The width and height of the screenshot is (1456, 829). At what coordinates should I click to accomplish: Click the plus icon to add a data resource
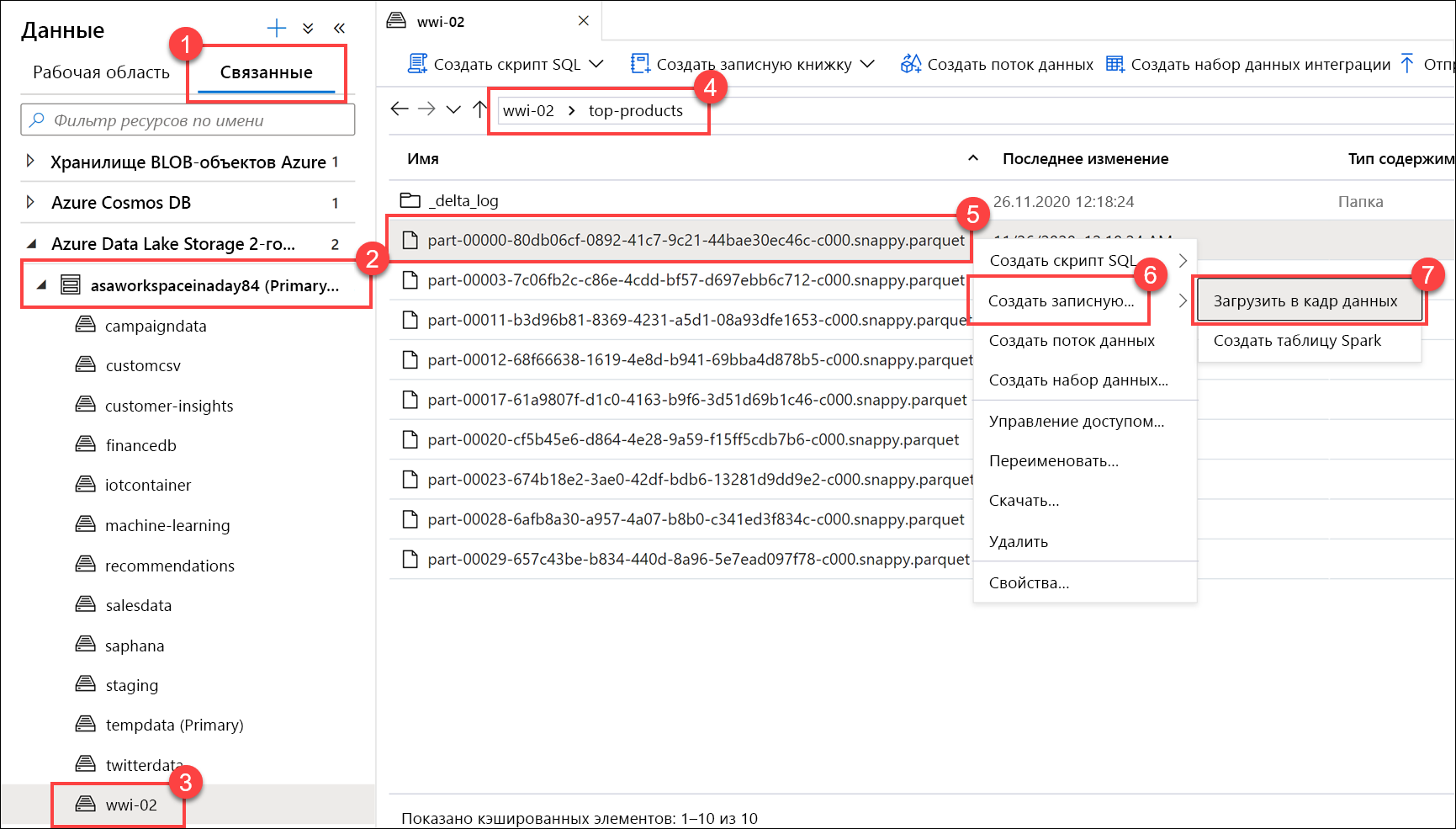tap(276, 29)
